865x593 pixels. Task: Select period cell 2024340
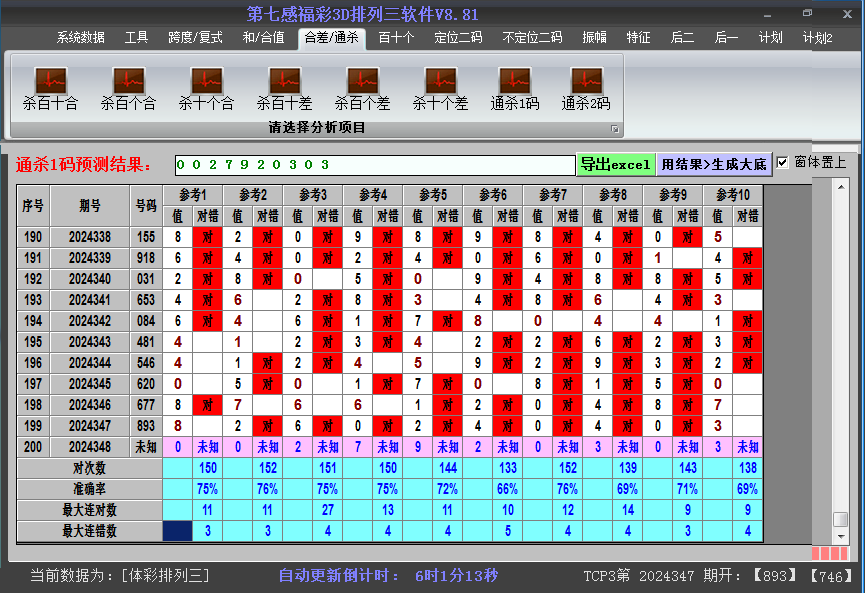pyautogui.click(x=90, y=279)
